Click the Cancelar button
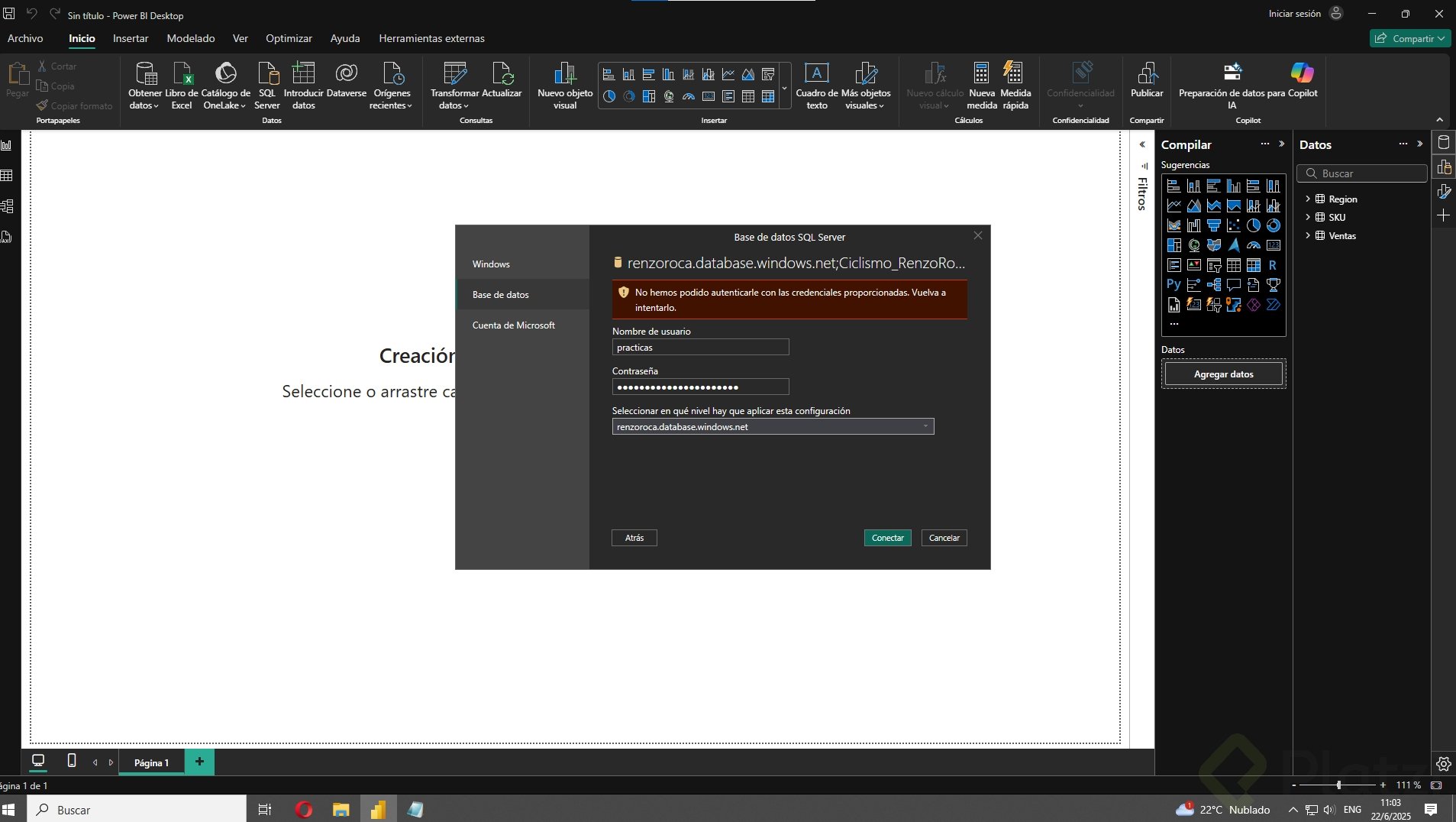 pos(944,538)
